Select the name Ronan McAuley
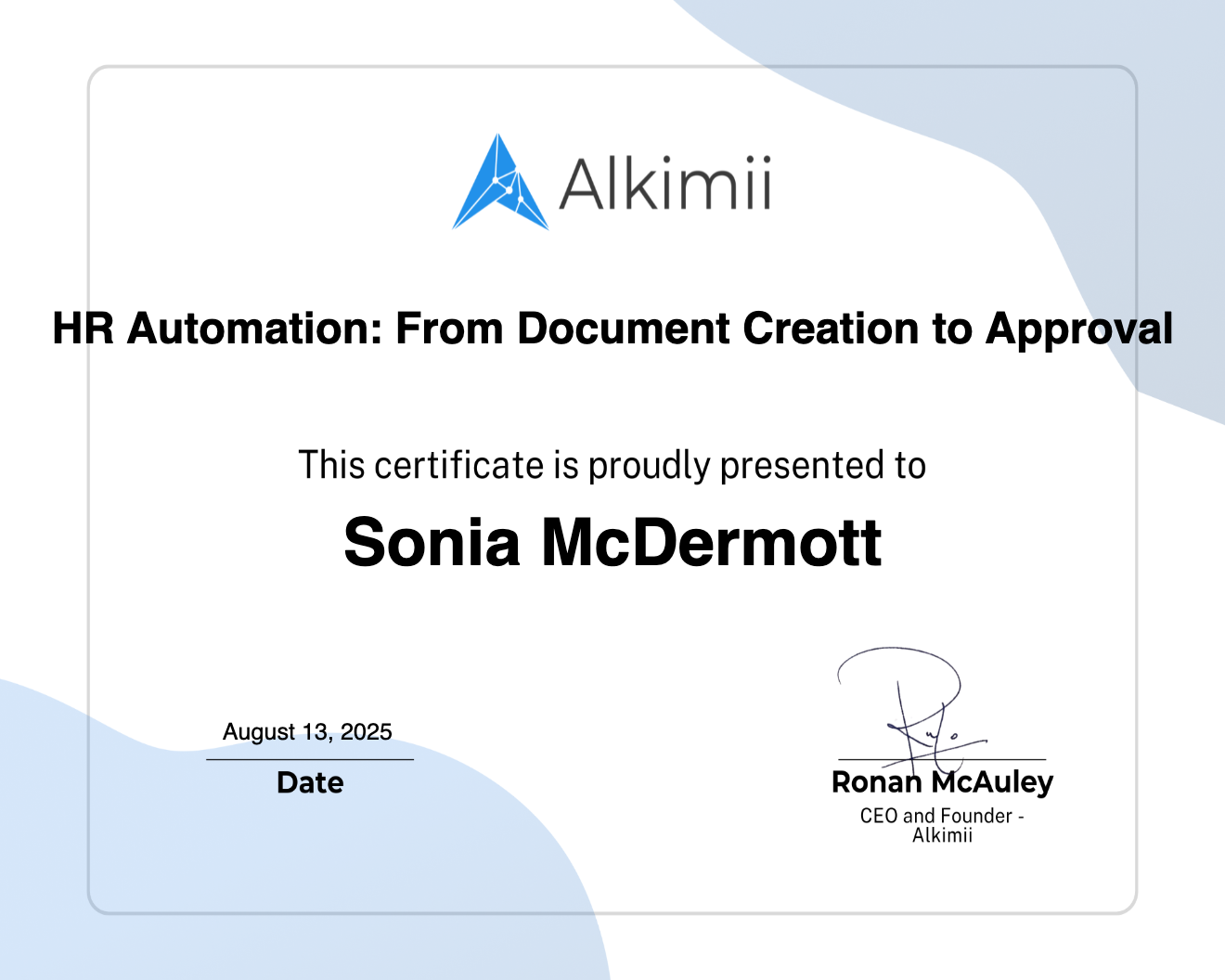Image resolution: width=1225 pixels, height=980 pixels. [x=942, y=782]
